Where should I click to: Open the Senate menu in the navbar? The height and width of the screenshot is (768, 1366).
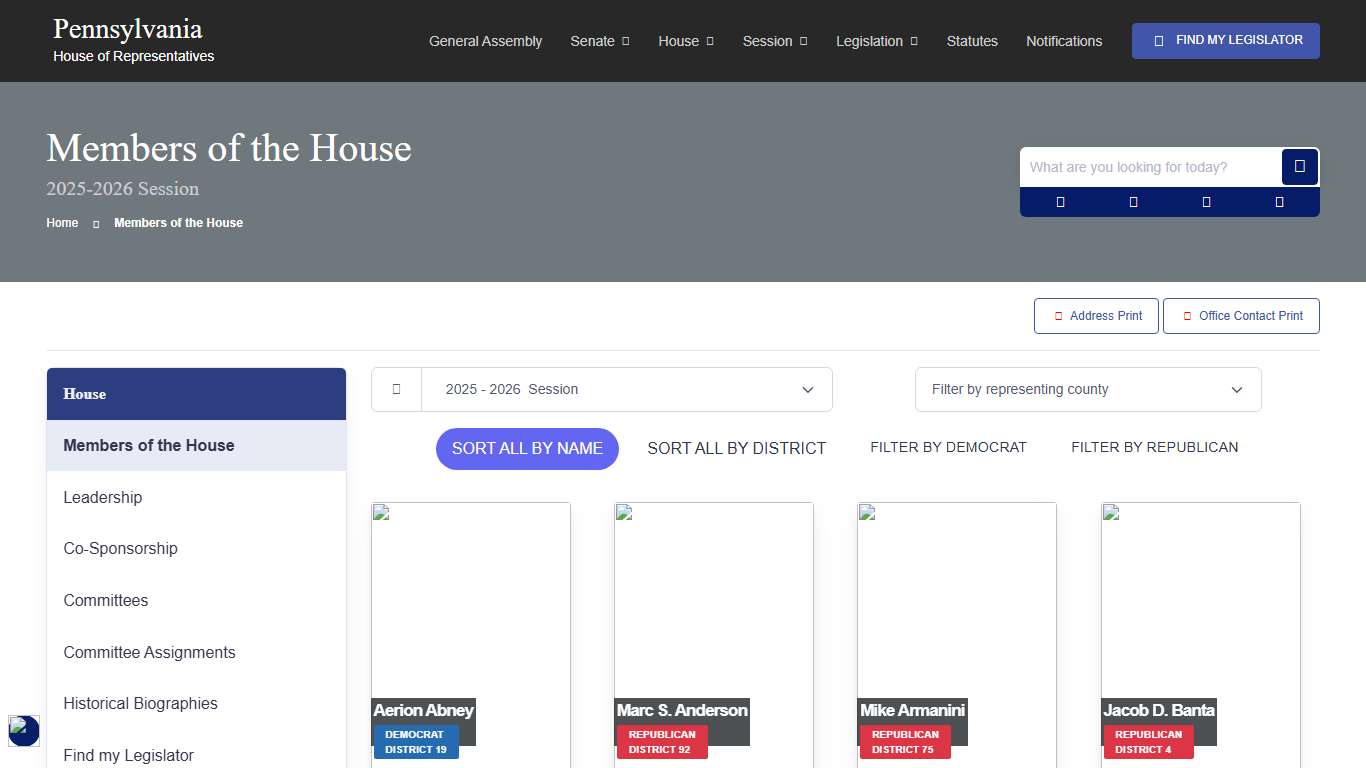tap(599, 41)
